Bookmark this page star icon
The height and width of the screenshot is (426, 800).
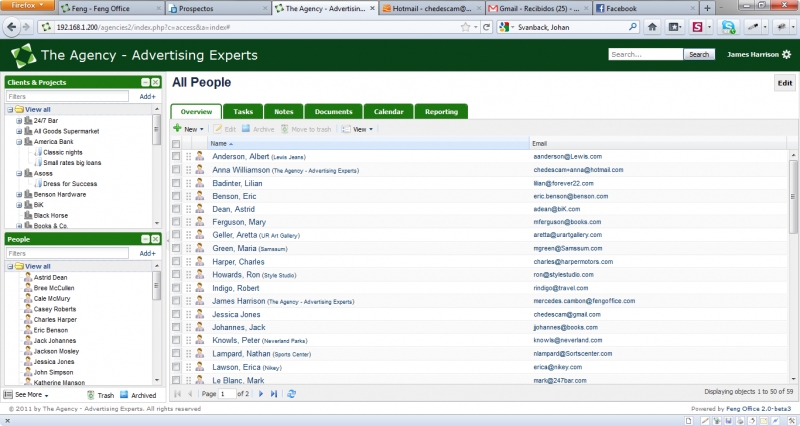(x=465, y=27)
